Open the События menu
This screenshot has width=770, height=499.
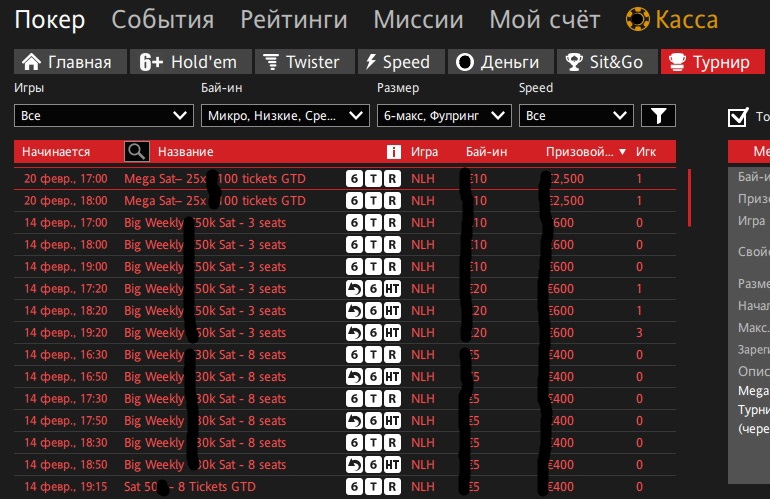(x=163, y=20)
